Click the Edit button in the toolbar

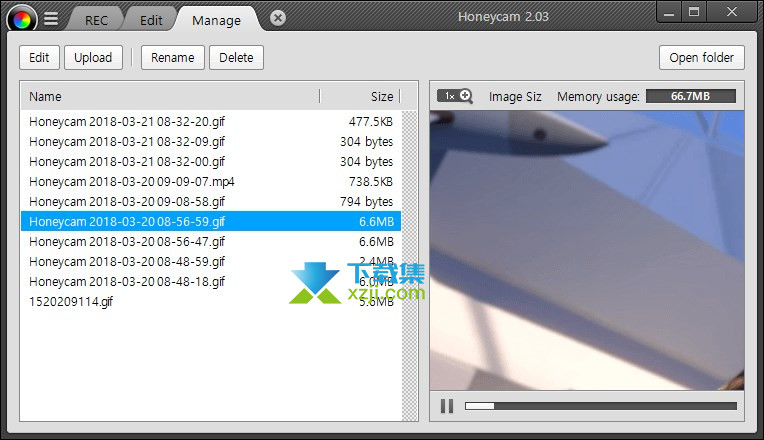pyautogui.click(x=39, y=57)
